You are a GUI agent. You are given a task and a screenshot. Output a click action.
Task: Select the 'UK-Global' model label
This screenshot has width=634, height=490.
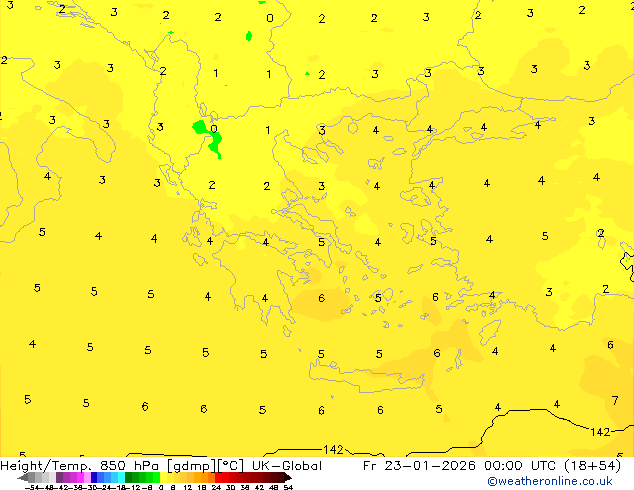click(287, 466)
